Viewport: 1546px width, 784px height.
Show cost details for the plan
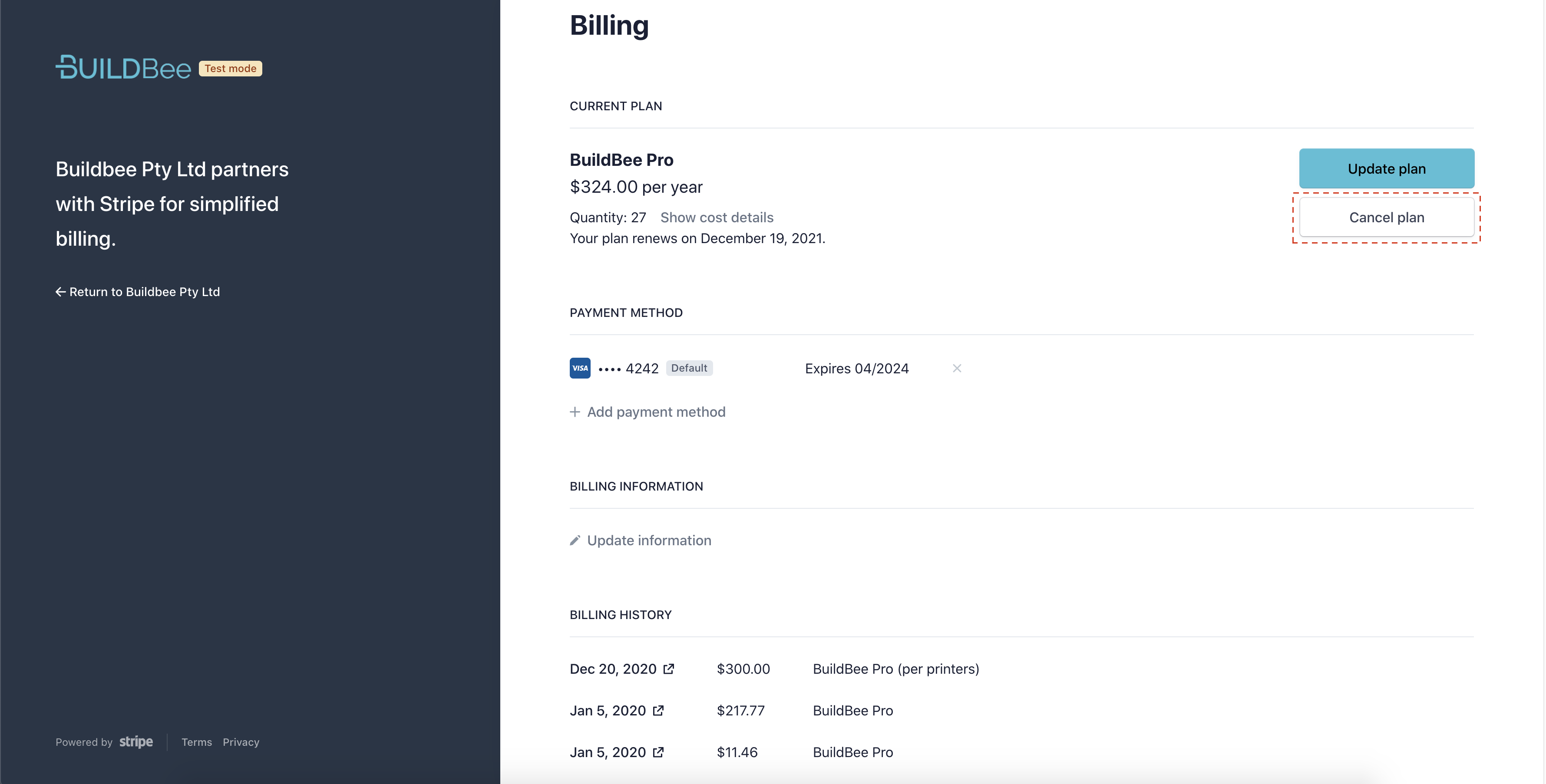[x=717, y=217]
